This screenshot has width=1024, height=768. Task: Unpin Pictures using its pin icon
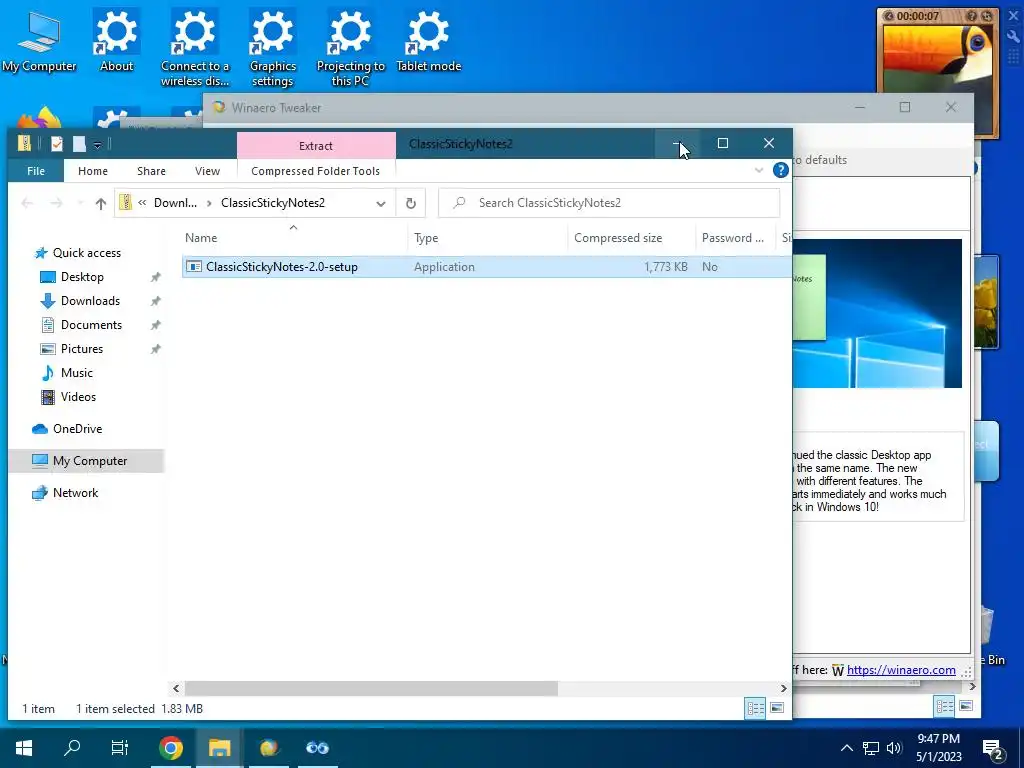click(x=155, y=349)
